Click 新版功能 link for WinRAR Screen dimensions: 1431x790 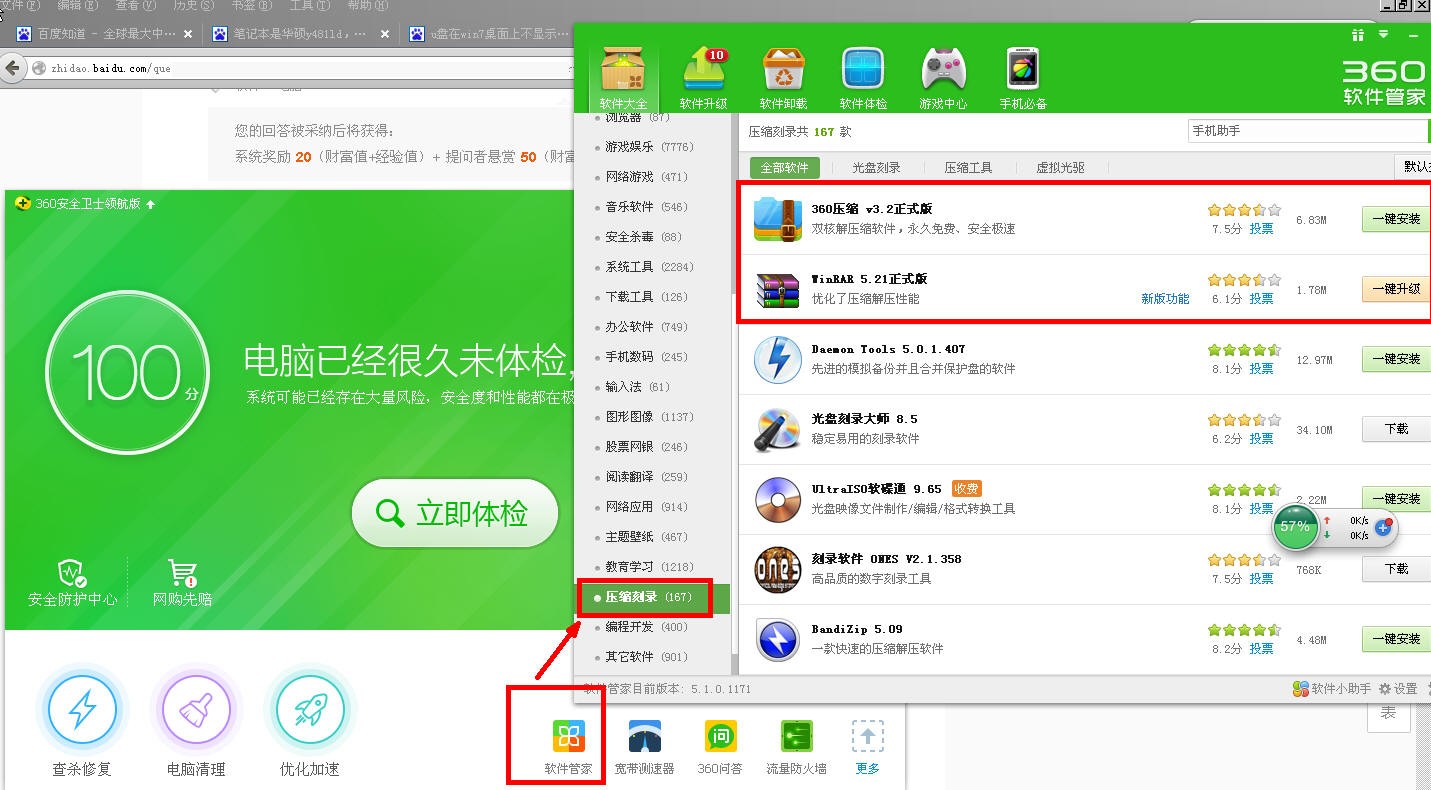point(1165,299)
